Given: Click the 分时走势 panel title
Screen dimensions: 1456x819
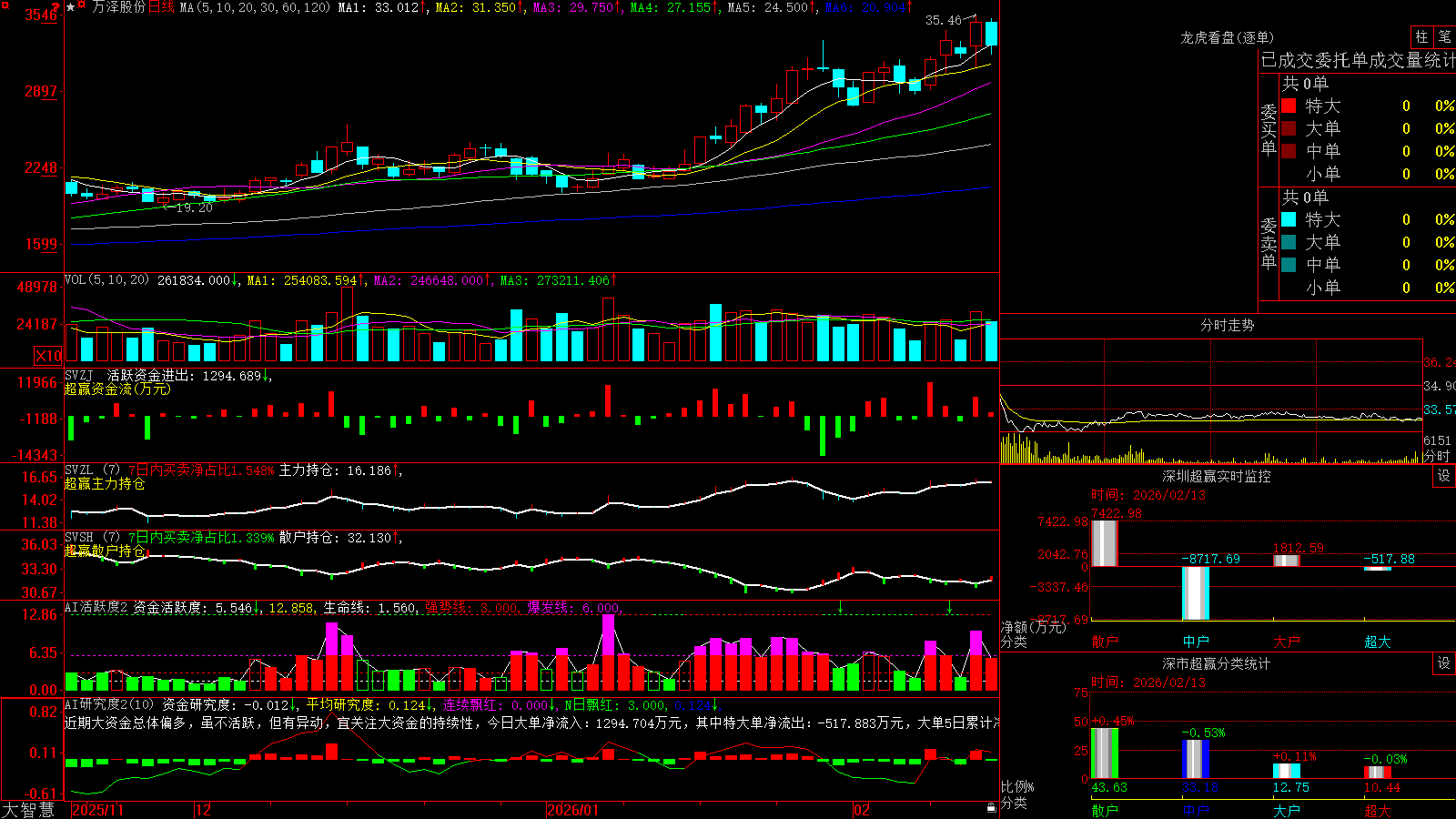Looking at the screenshot, I should [1227, 325].
